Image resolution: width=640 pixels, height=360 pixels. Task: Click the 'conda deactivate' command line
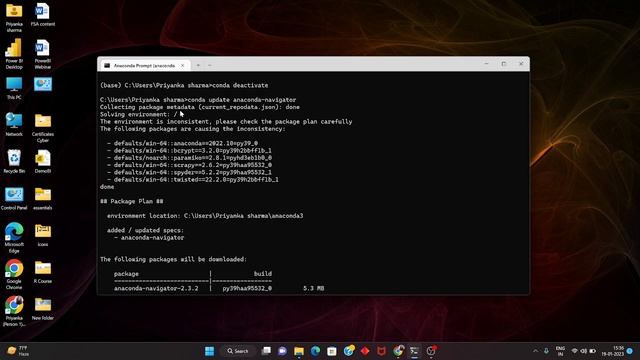(184, 85)
